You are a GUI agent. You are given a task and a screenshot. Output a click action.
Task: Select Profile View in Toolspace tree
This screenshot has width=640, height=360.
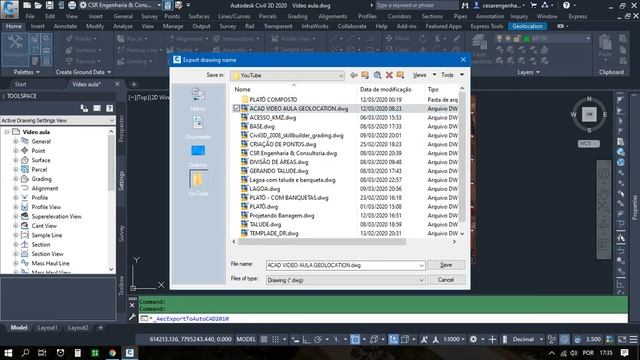click(x=46, y=207)
